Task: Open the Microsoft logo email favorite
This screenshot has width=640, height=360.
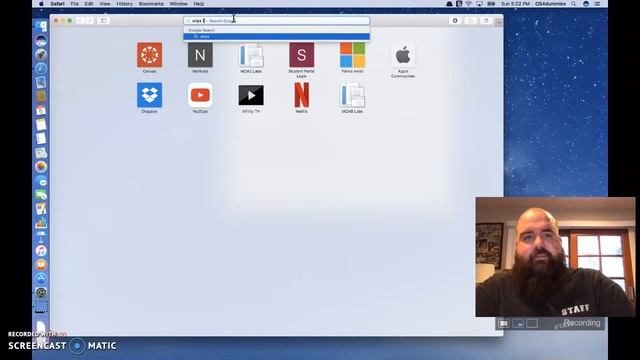Action: pyautogui.click(x=352, y=55)
